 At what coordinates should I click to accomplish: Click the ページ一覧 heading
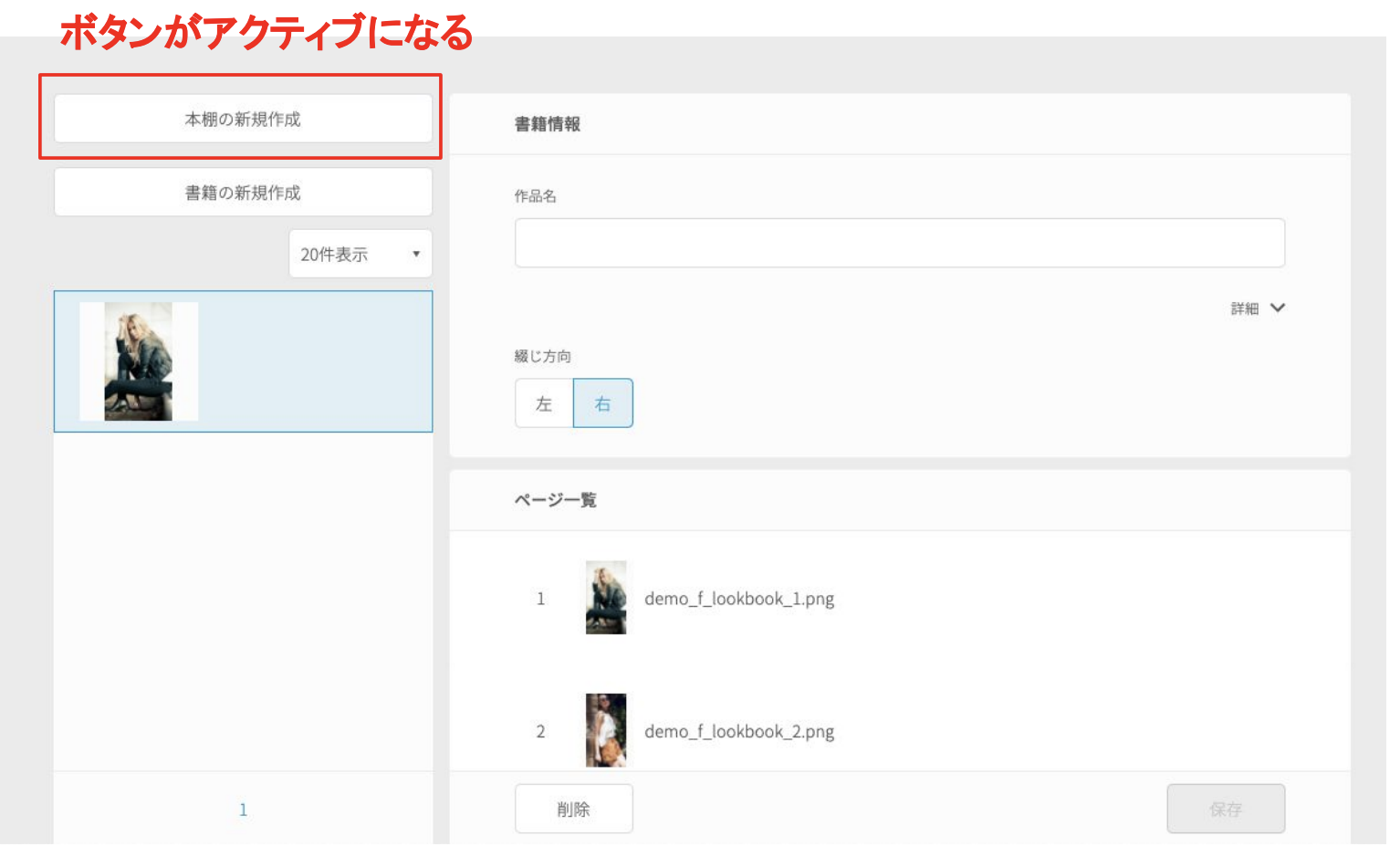click(556, 500)
